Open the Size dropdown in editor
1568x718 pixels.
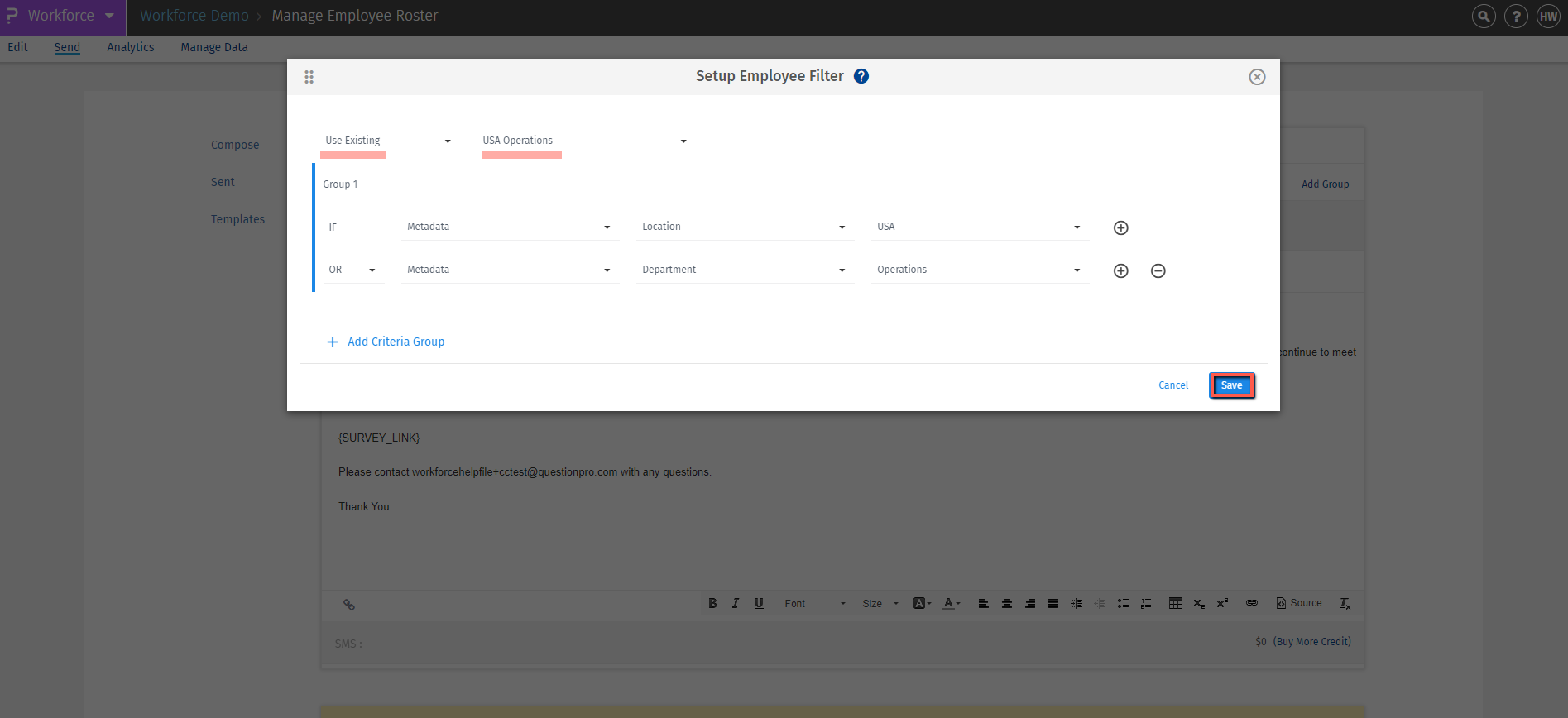point(880,603)
